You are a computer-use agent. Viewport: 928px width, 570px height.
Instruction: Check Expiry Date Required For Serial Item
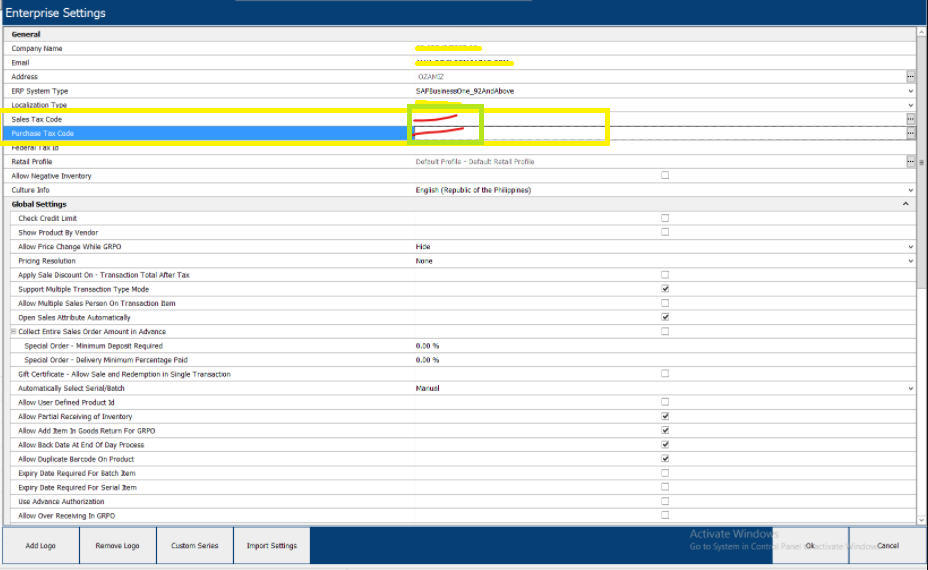pos(665,487)
